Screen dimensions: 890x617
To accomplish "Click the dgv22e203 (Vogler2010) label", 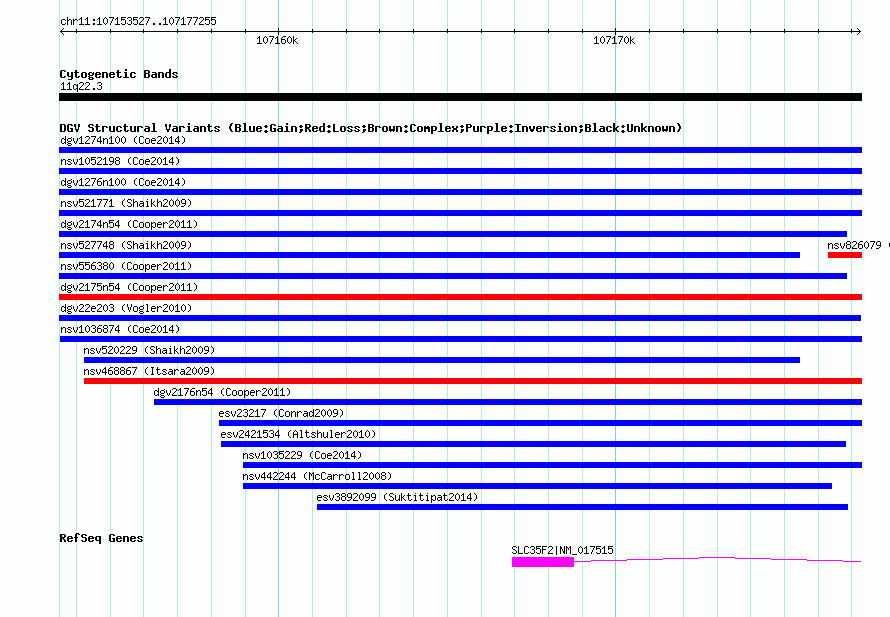I will click(x=123, y=308).
